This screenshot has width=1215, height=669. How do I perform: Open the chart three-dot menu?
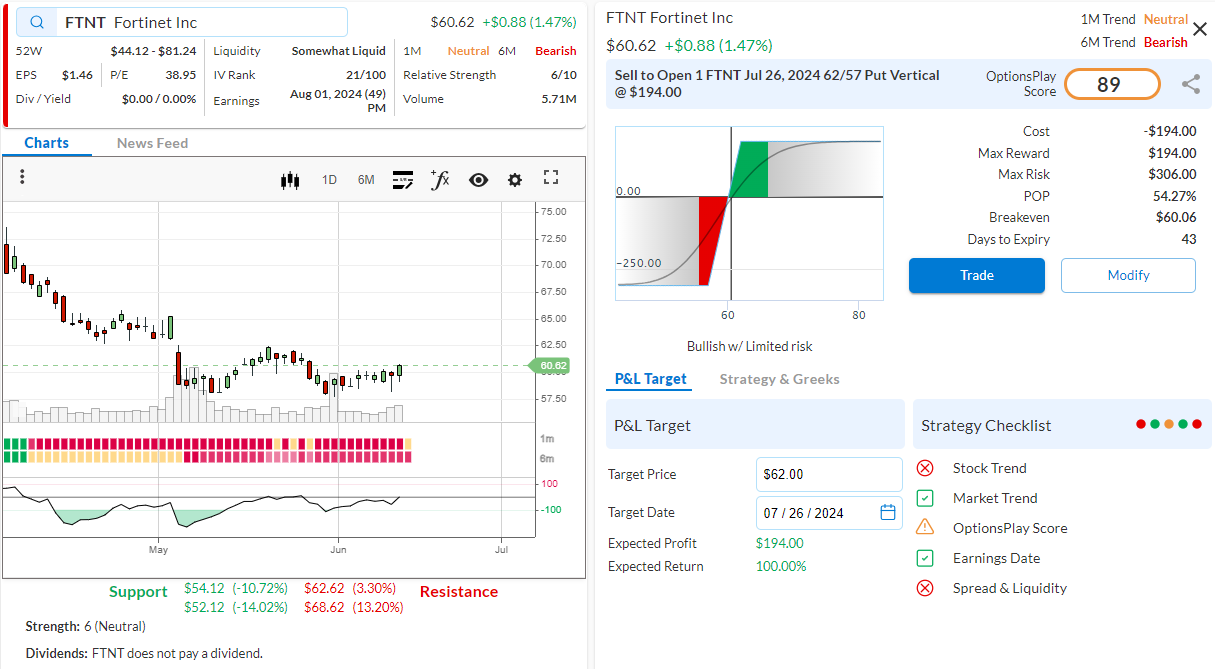[x=22, y=178]
